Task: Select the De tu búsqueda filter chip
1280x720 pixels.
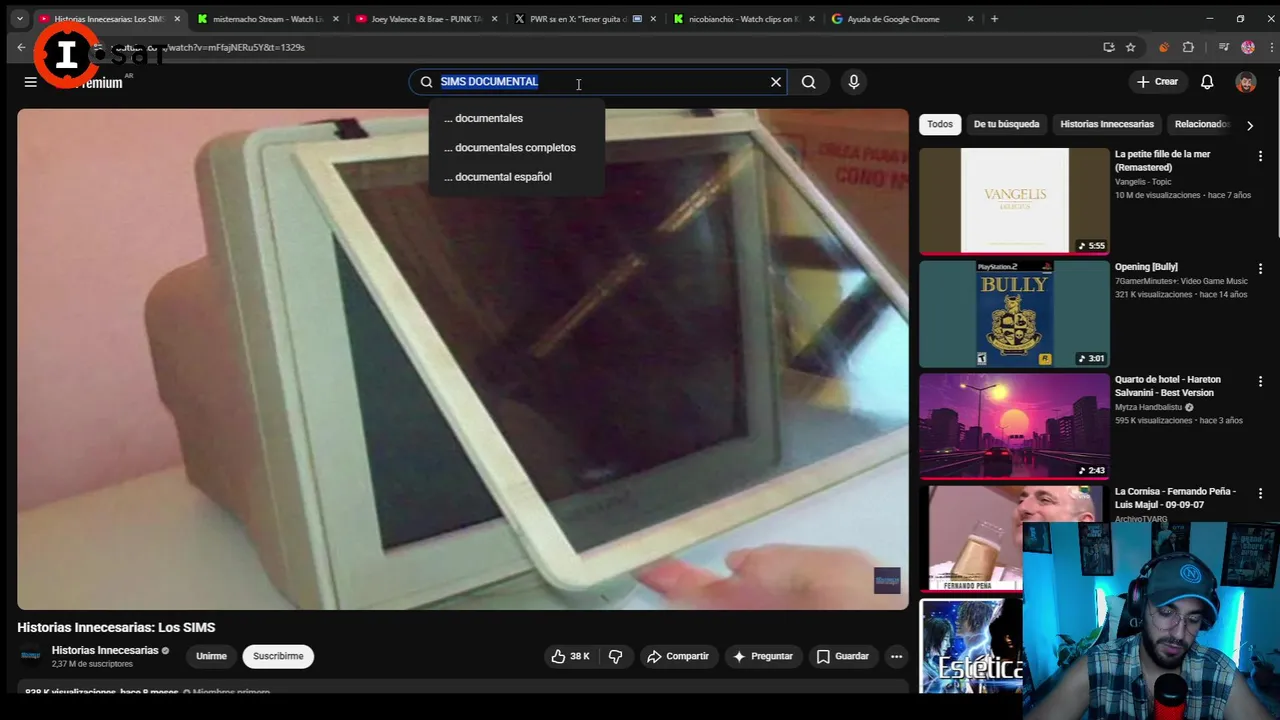Action: [1006, 124]
